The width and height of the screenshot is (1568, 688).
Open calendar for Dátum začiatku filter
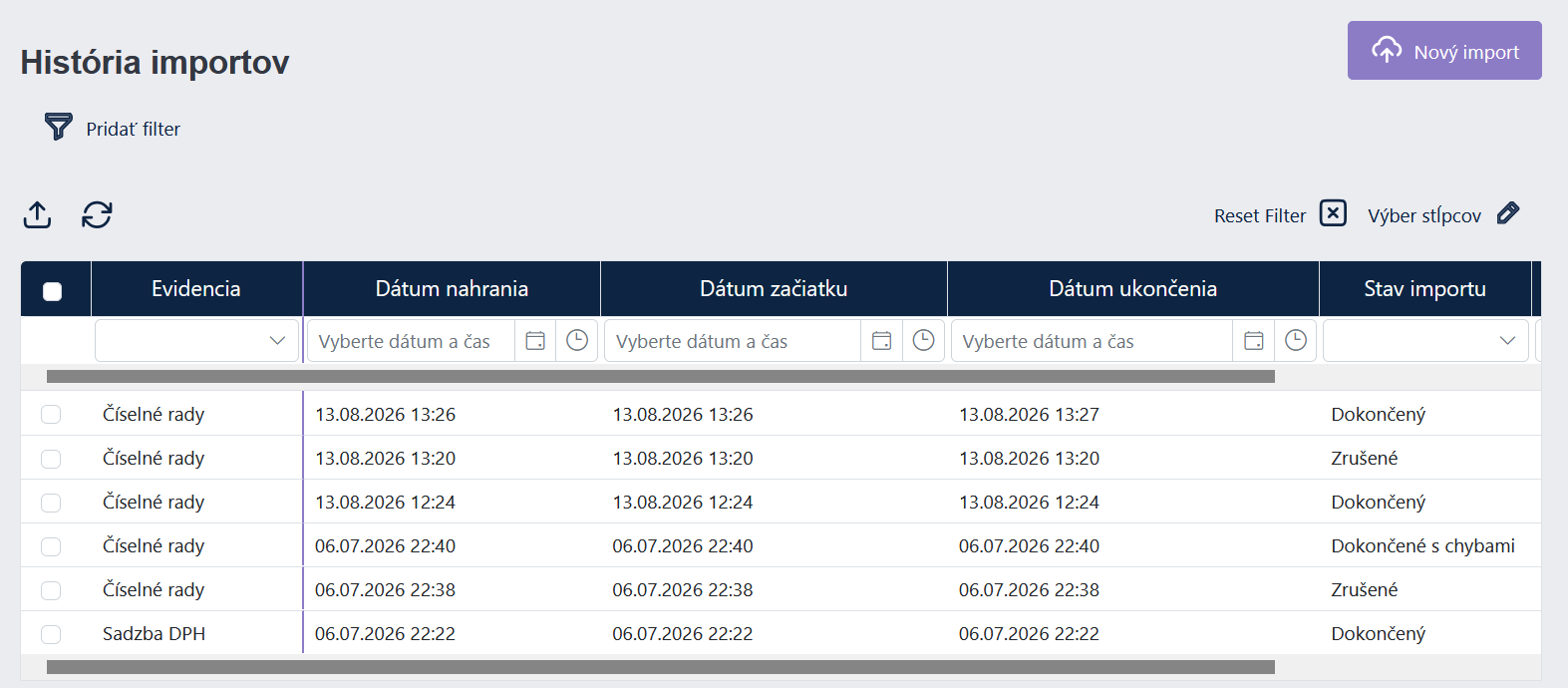tap(882, 341)
